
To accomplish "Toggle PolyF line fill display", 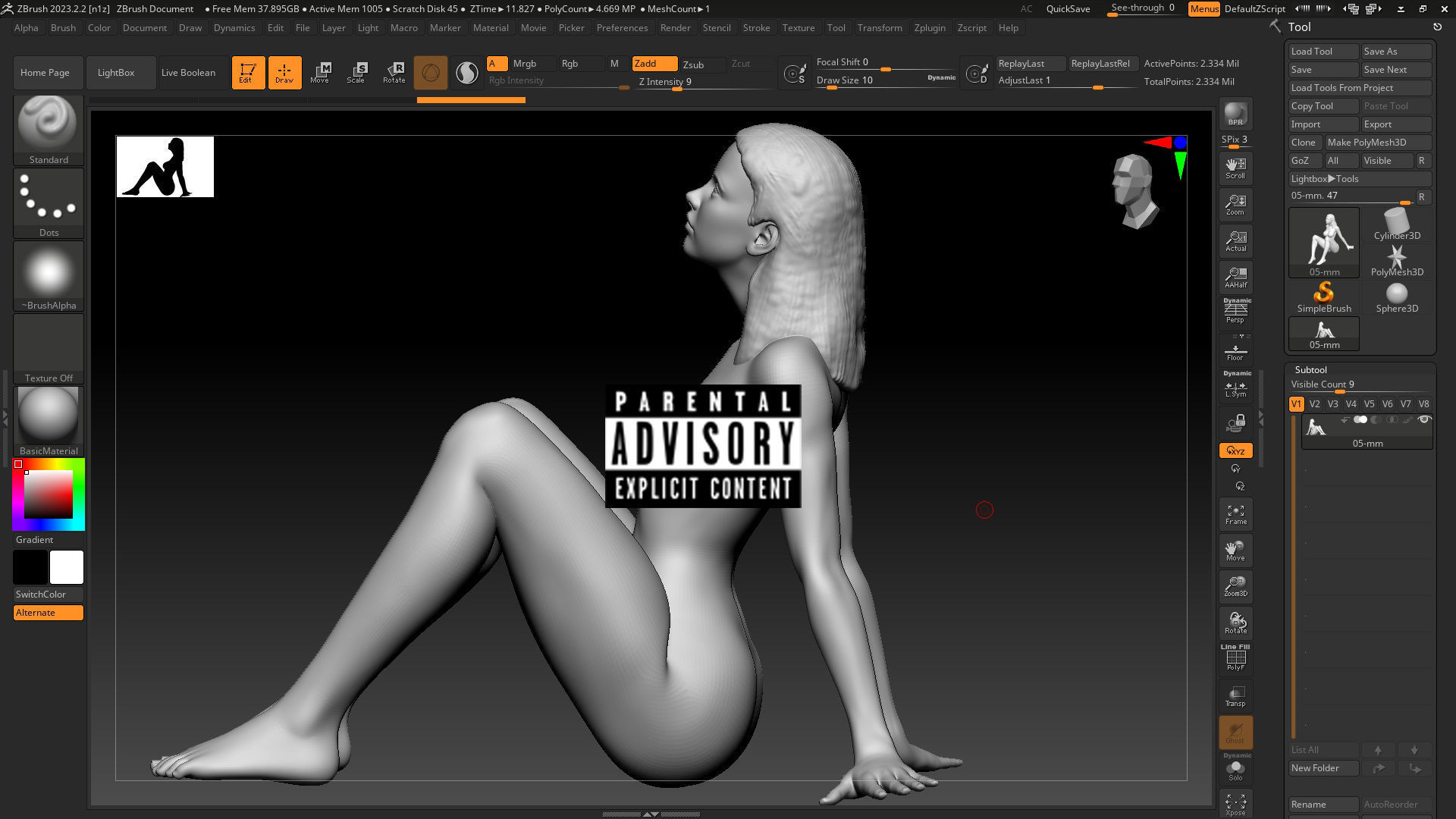I will [x=1235, y=658].
